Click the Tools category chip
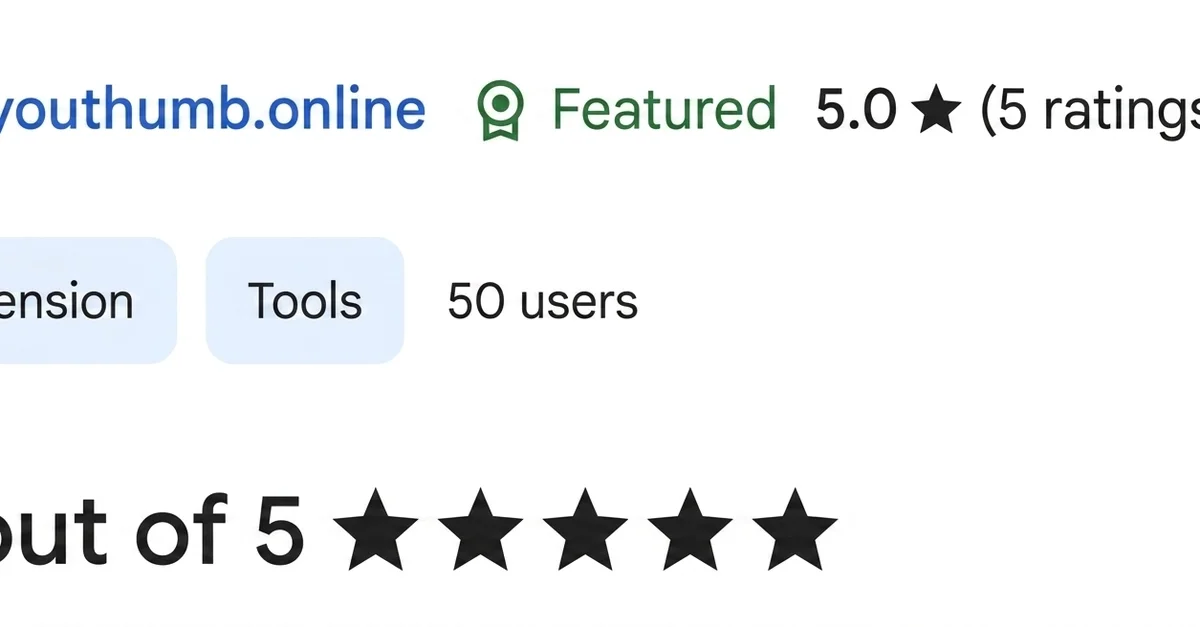Image resolution: width=1200 pixels, height=627 pixels. tap(305, 301)
